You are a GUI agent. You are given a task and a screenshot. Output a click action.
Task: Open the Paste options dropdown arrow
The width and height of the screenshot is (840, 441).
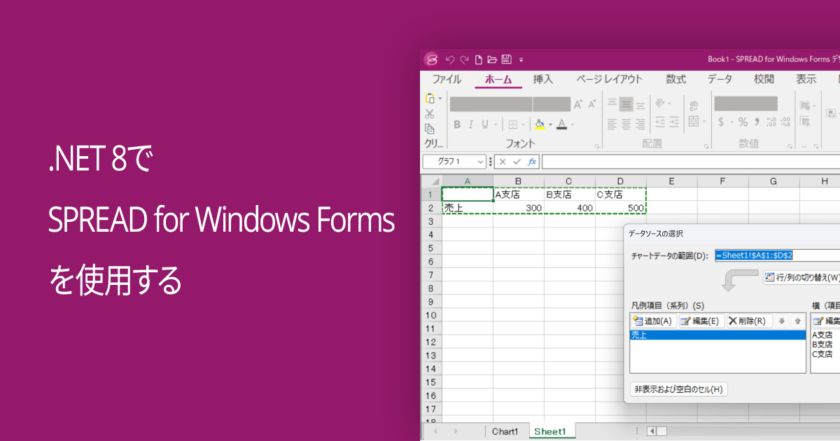click(441, 99)
